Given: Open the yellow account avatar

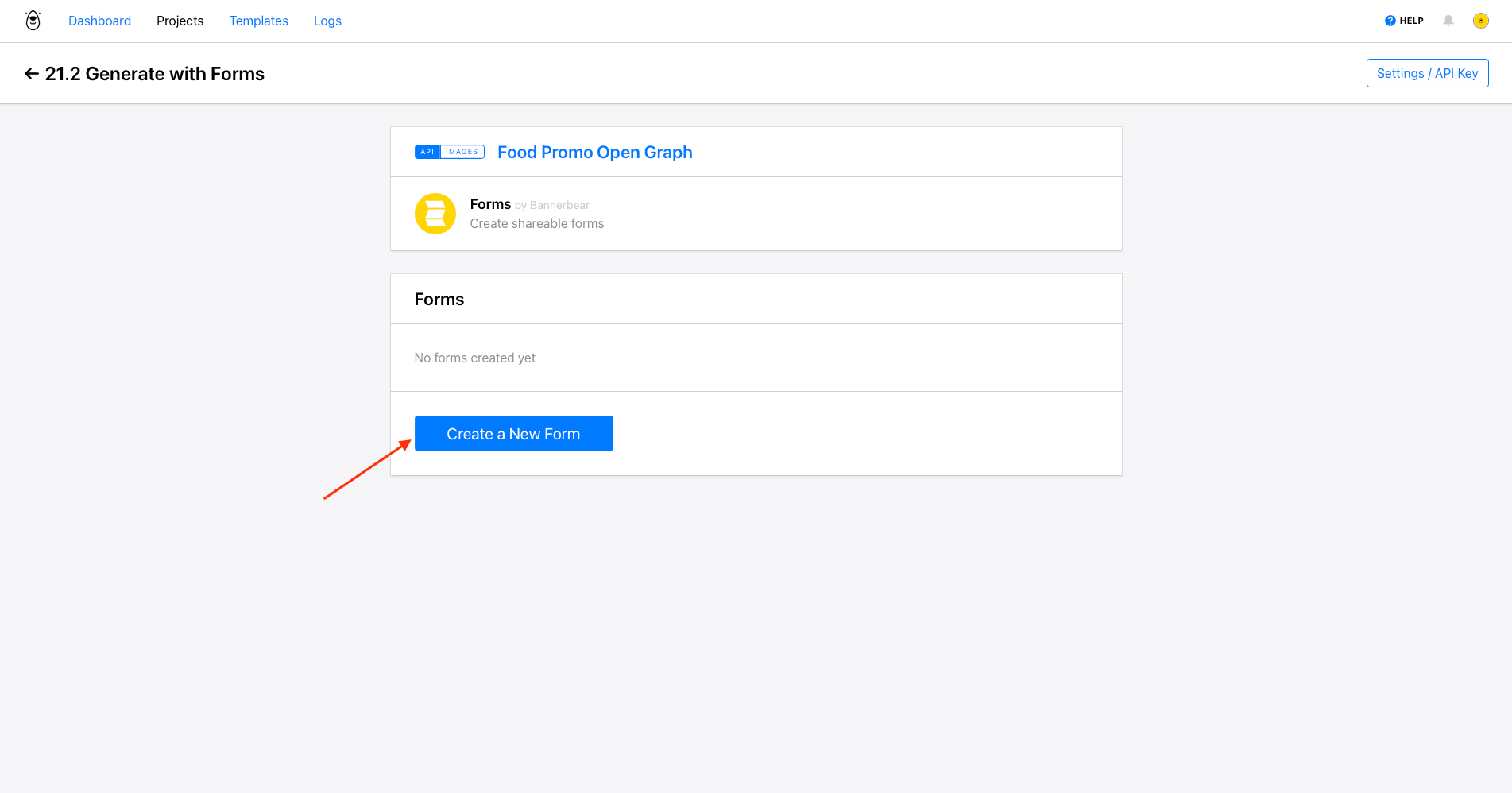Looking at the screenshot, I should pyautogui.click(x=1481, y=20).
